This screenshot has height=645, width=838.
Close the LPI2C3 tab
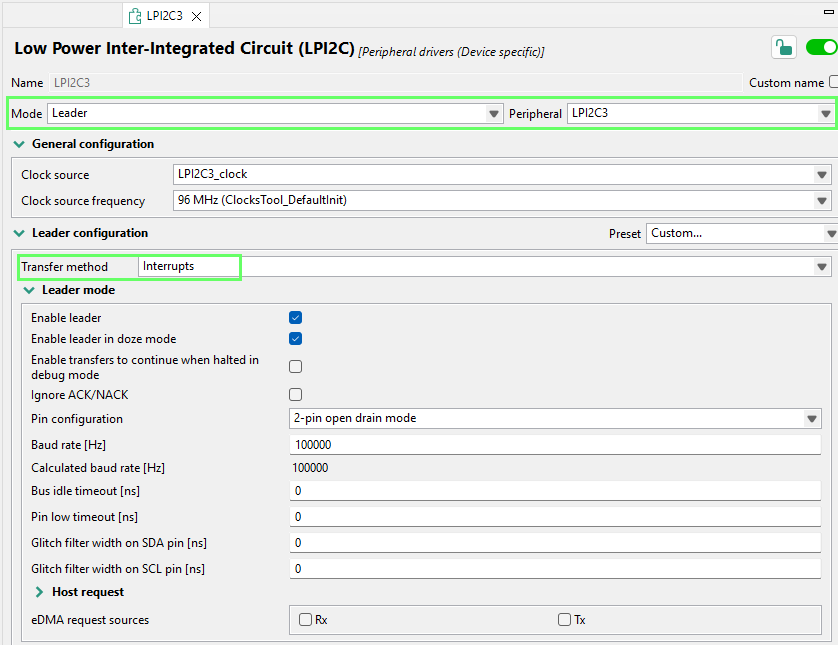[196, 16]
